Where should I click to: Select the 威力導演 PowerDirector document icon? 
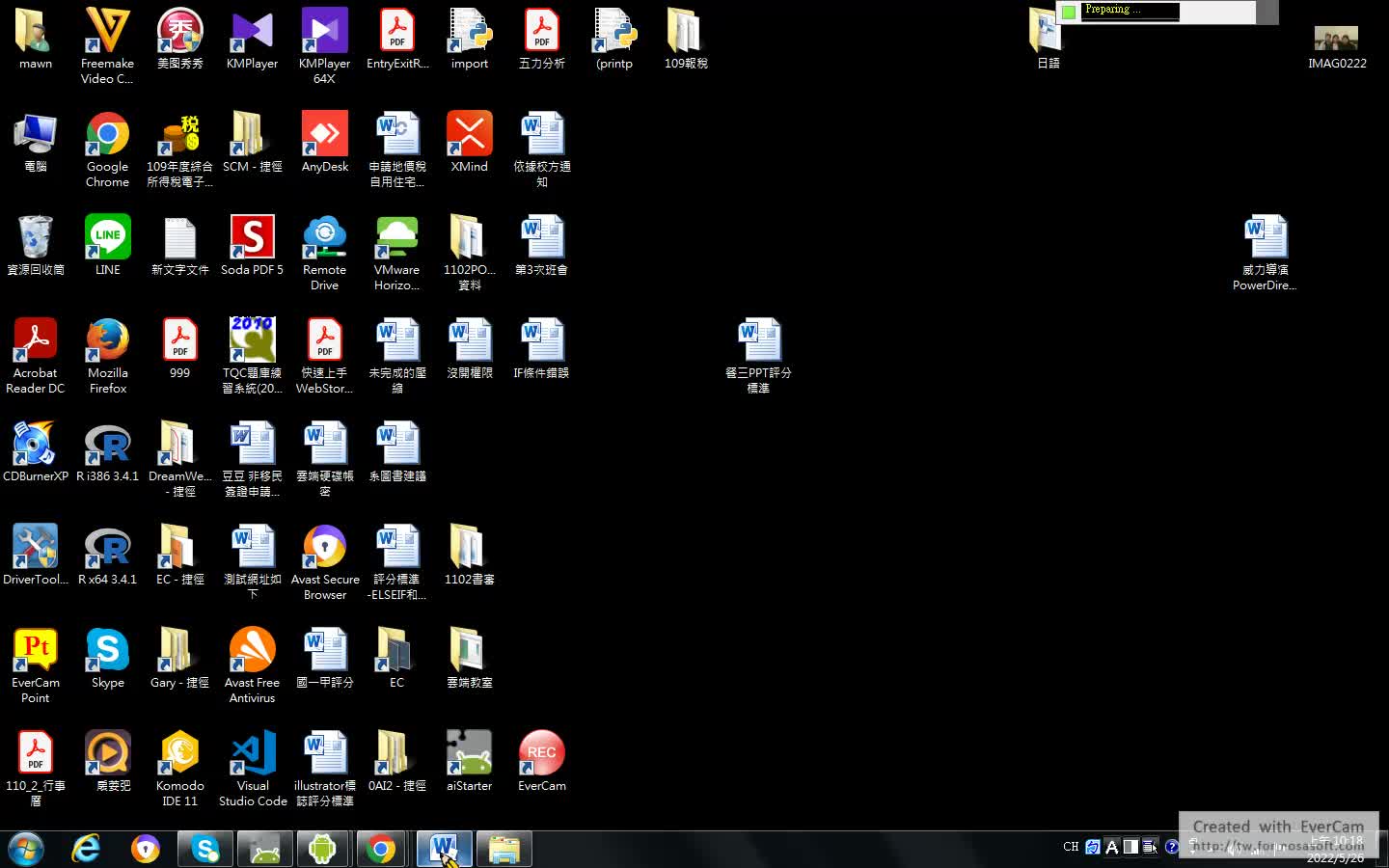[1265, 252]
